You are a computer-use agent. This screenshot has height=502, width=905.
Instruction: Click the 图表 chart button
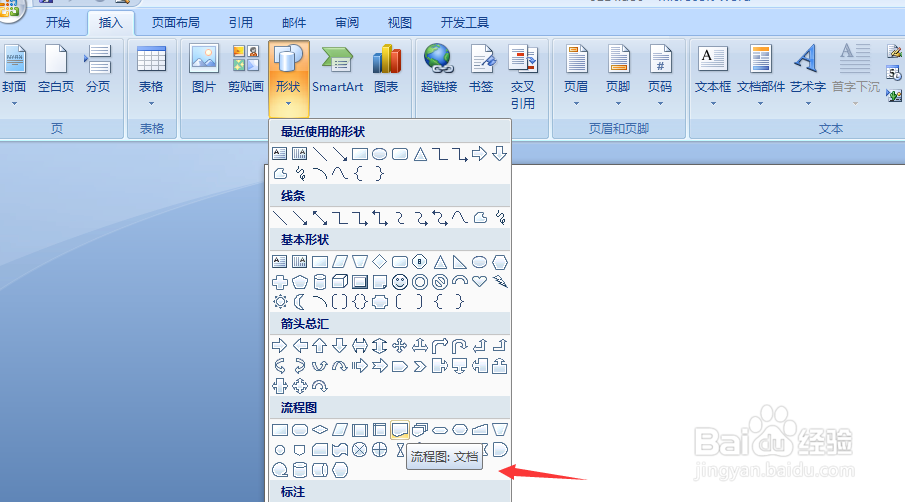click(386, 69)
